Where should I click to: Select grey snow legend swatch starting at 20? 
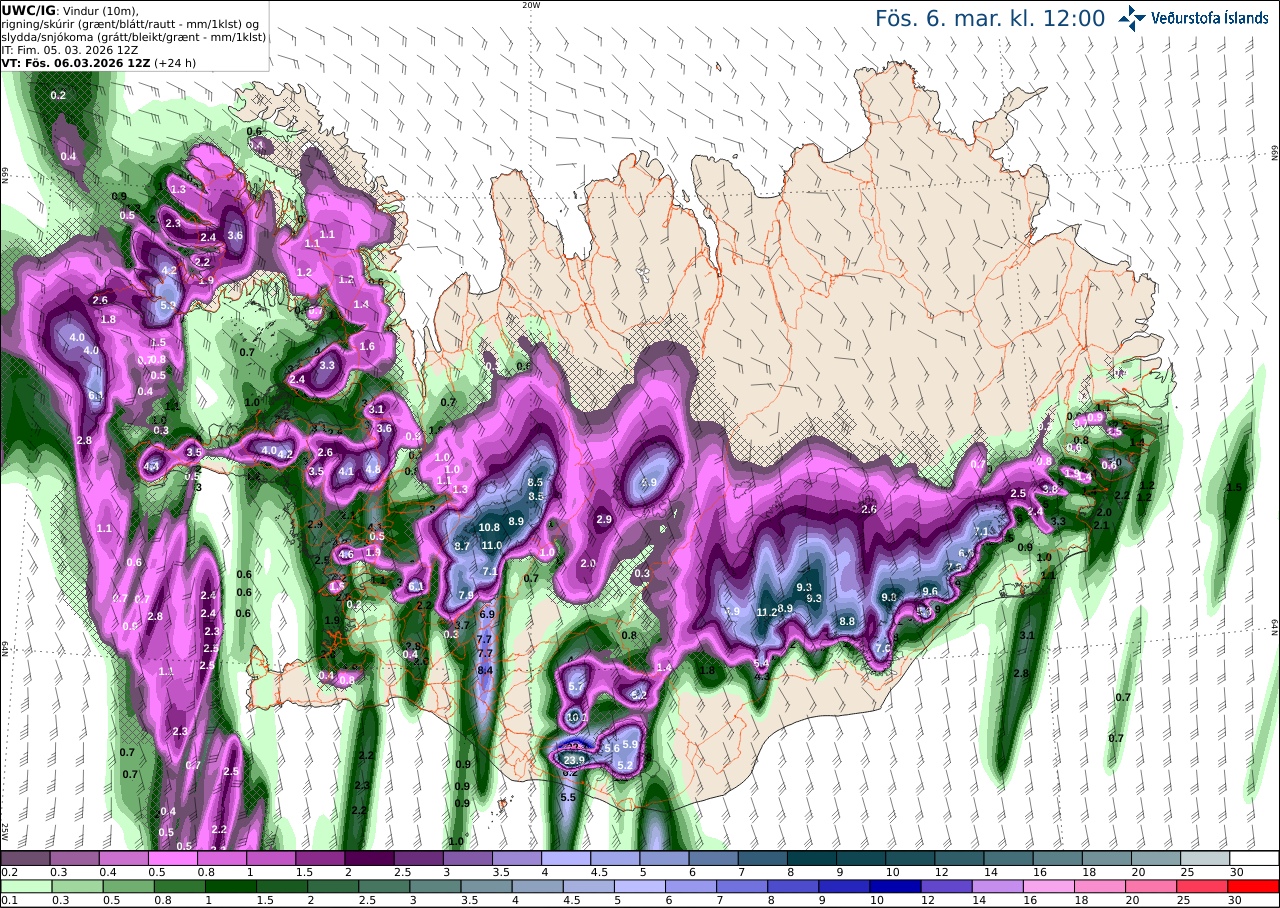1156,857
